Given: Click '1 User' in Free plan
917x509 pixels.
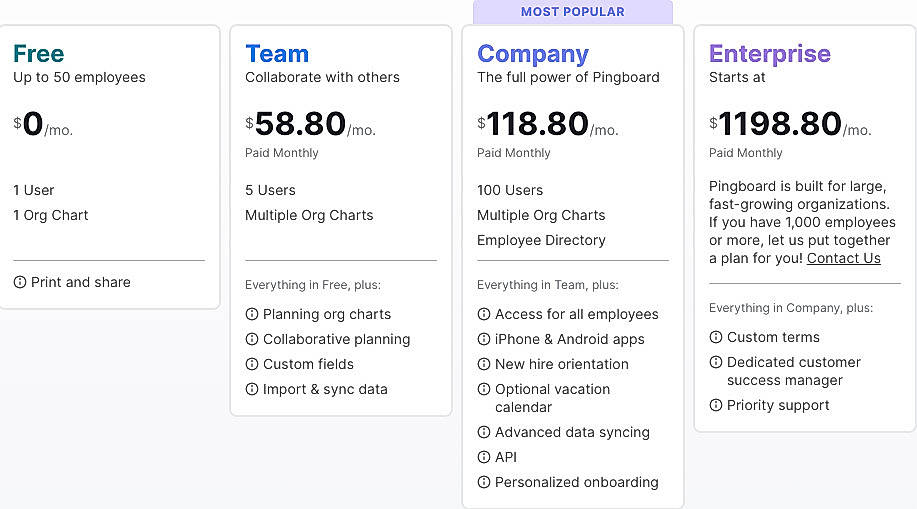Looking at the screenshot, I should coord(33,190).
